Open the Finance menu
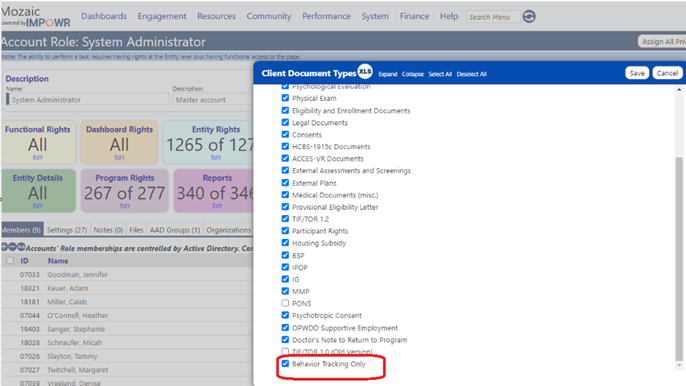 (414, 16)
